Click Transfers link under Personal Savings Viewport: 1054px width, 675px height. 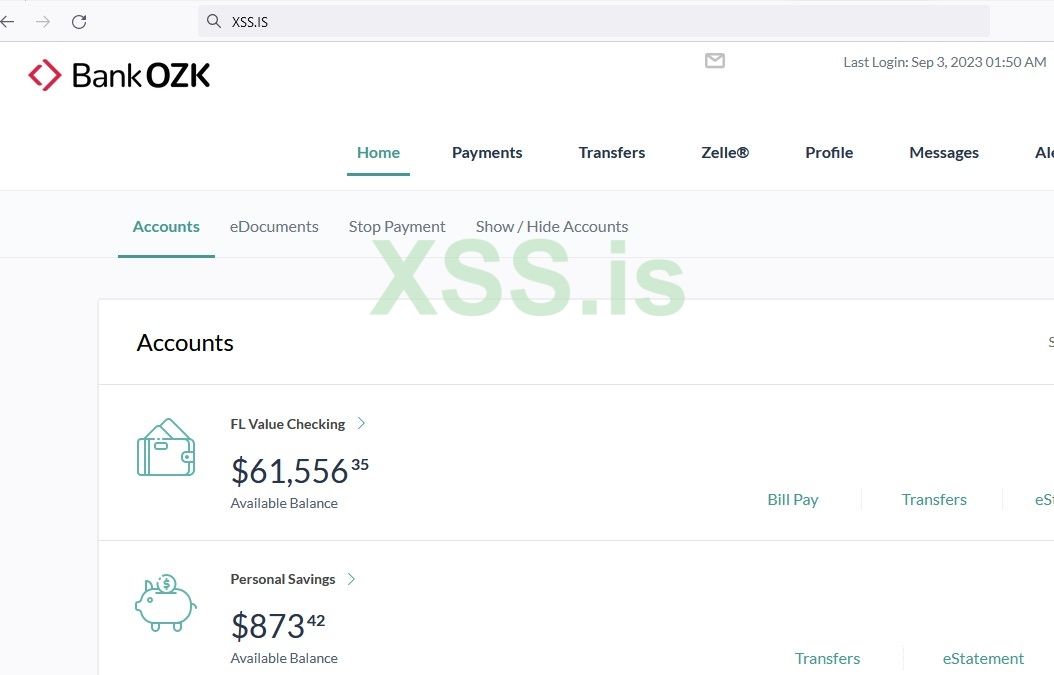[x=827, y=658]
